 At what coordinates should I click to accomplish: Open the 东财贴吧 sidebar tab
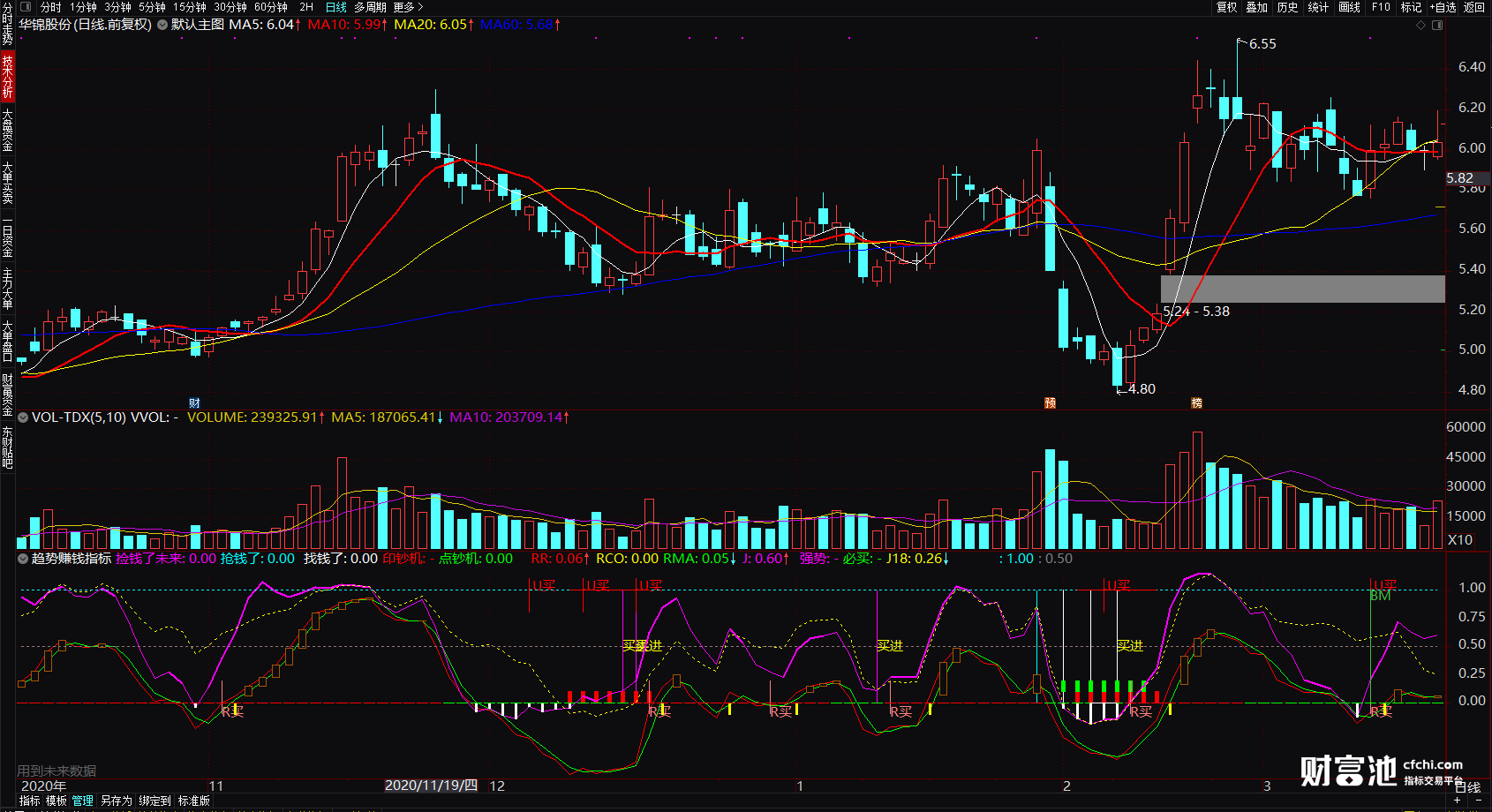pyautogui.click(x=7, y=447)
